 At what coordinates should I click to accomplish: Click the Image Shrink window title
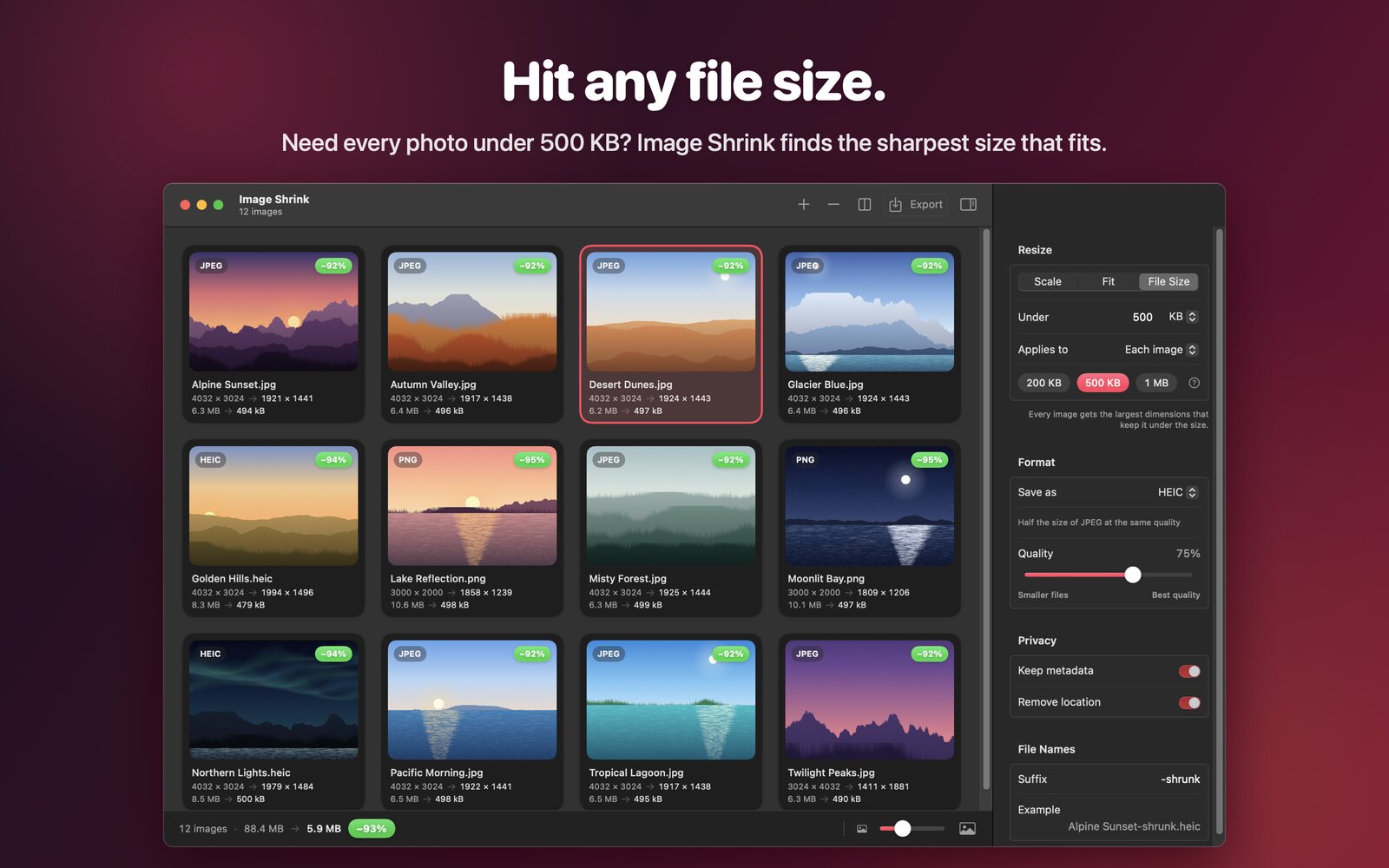pyautogui.click(x=274, y=200)
